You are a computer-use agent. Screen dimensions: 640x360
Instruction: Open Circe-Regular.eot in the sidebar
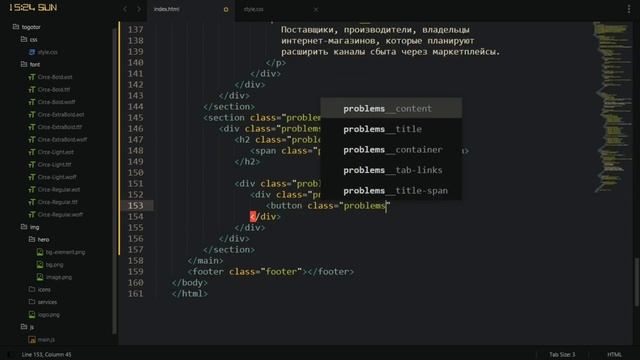(x=59, y=190)
